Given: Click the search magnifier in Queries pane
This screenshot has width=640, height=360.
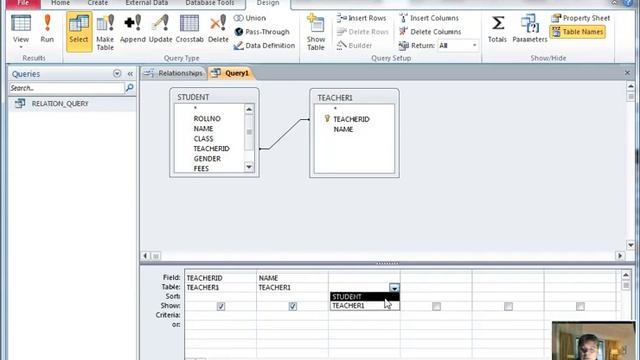Looking at the screenshot, I should pyautogui.click(x=129, y=88).
